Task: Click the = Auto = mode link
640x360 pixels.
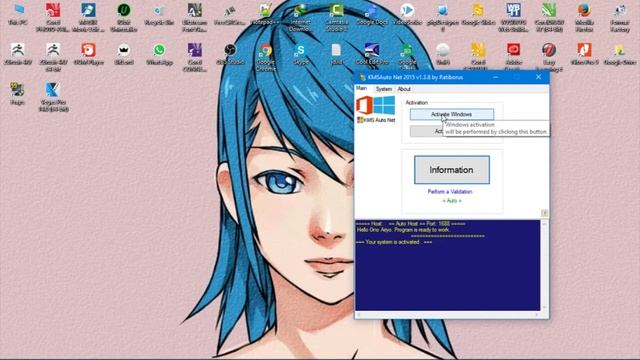Action: (452, 201)
